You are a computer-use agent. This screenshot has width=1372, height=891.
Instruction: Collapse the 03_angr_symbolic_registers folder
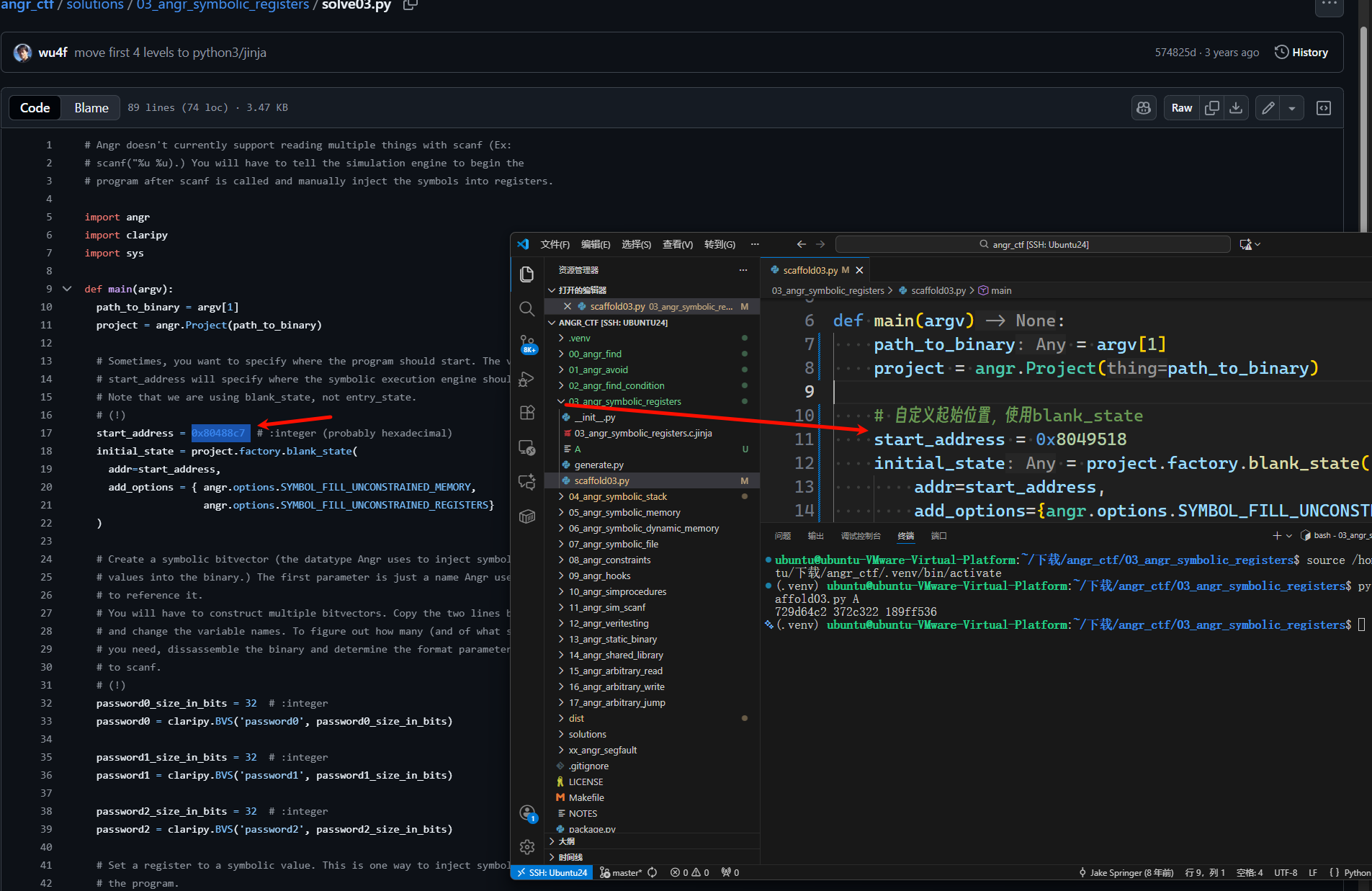point(624,401)
